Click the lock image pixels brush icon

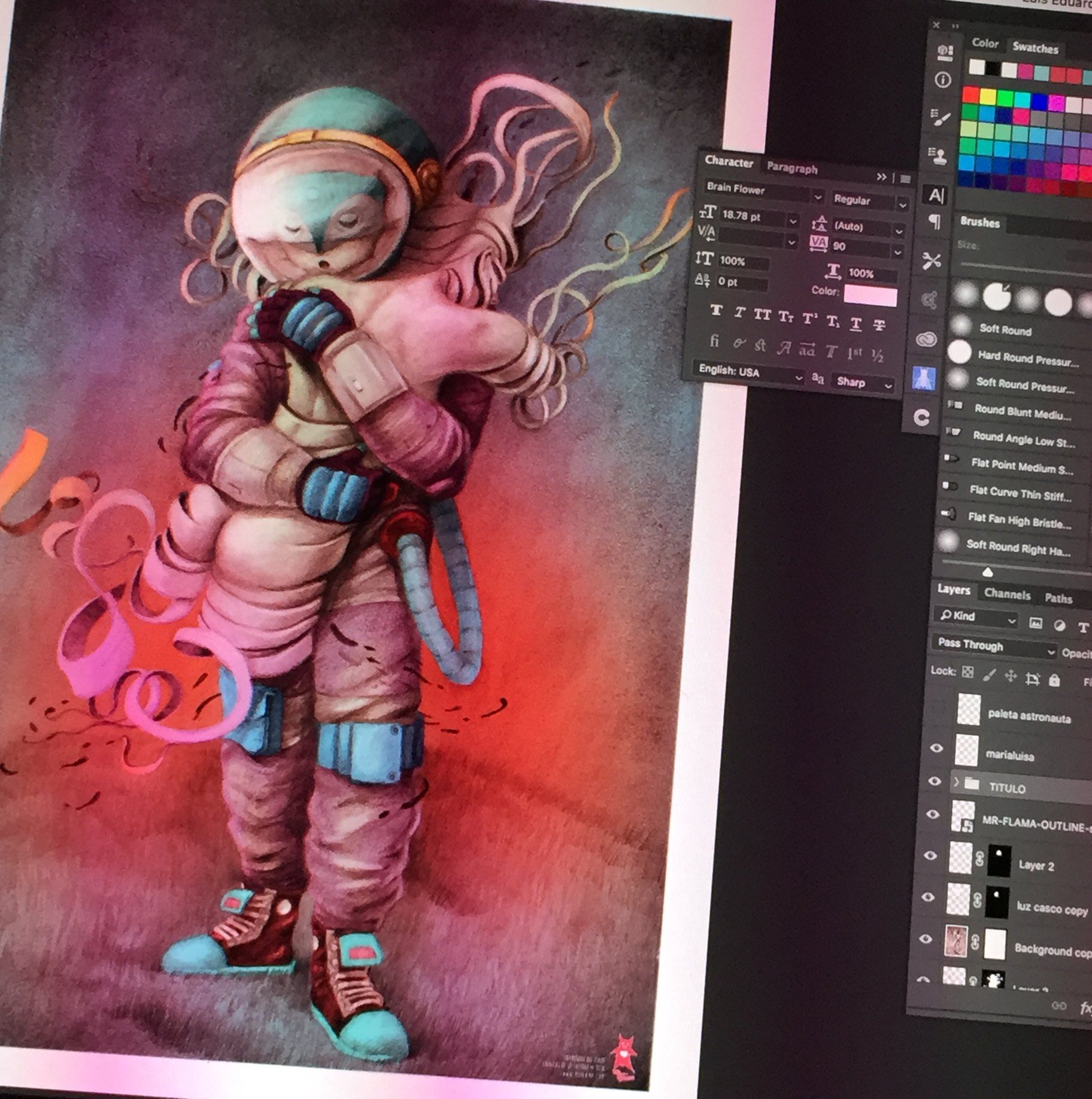tap(989, 675)
